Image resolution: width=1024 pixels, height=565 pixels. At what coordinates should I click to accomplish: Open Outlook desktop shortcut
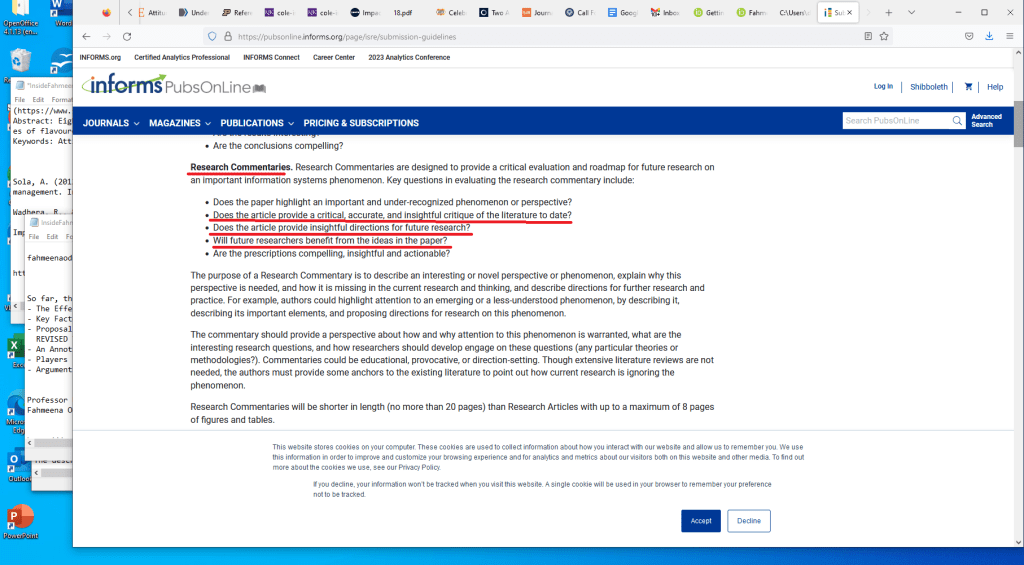[18, 466]
